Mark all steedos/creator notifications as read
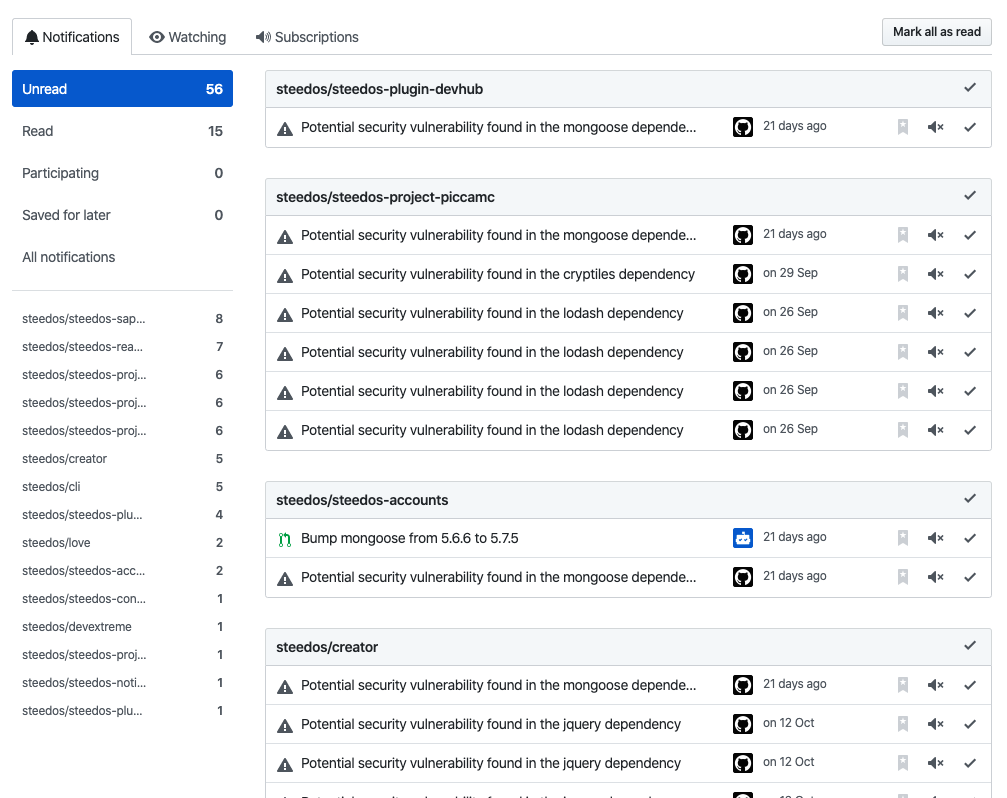The image size is (1007, 798). 970,646
